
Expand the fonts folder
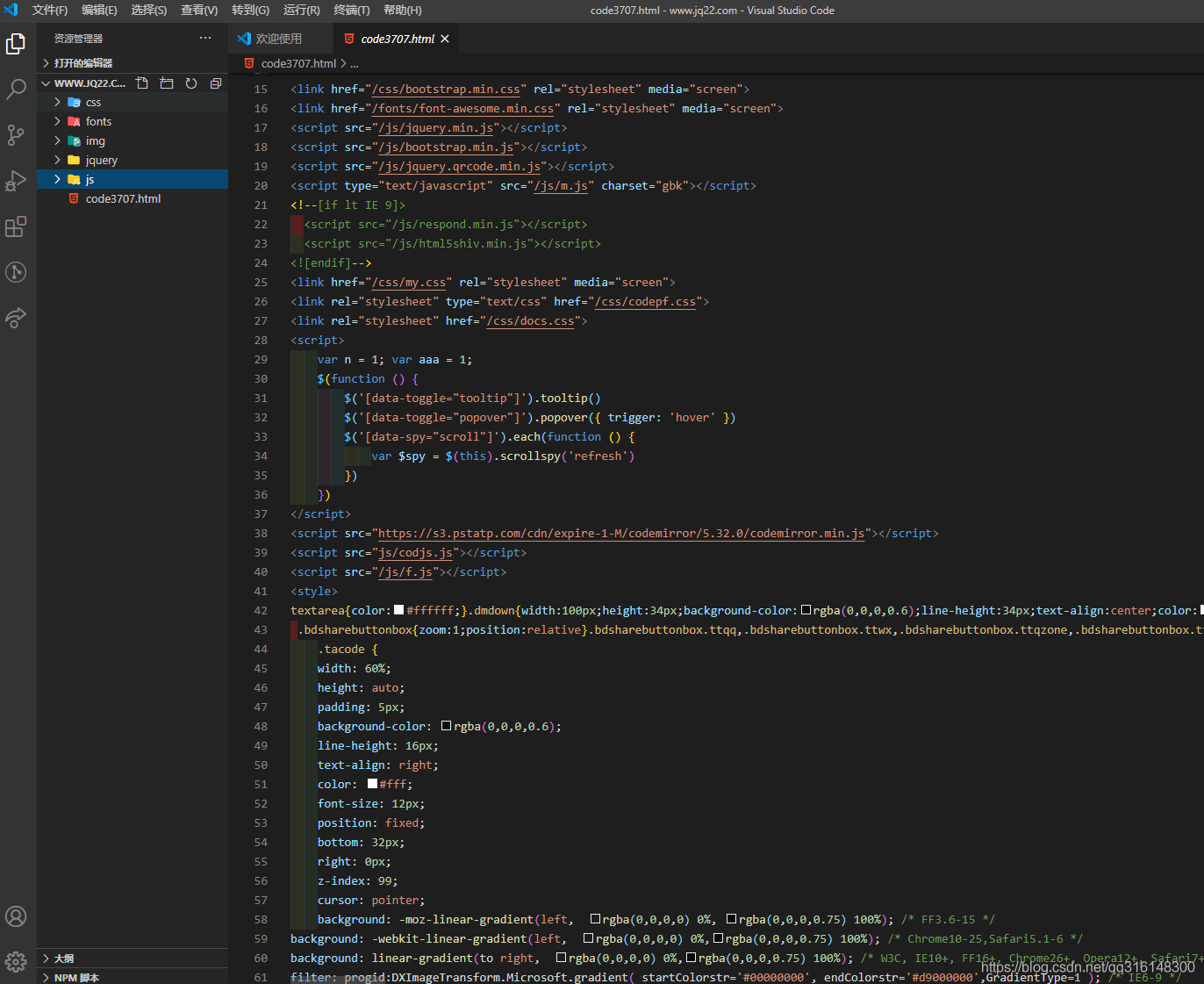tap(98, 122)
